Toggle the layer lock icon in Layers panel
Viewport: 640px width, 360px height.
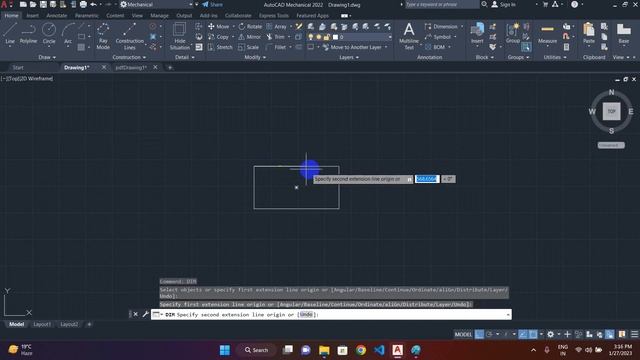327,37
